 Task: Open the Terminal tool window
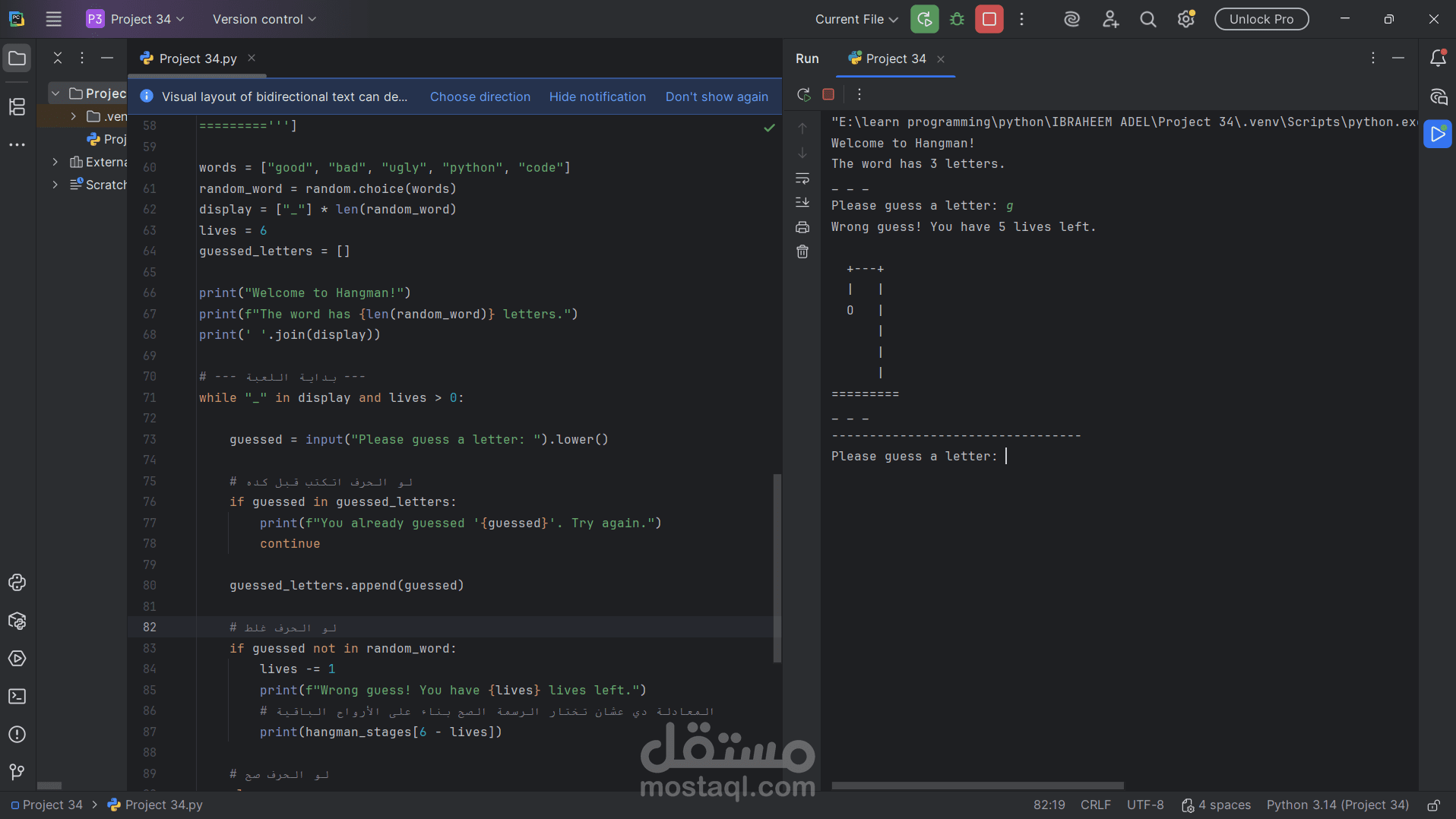point(17,697)
